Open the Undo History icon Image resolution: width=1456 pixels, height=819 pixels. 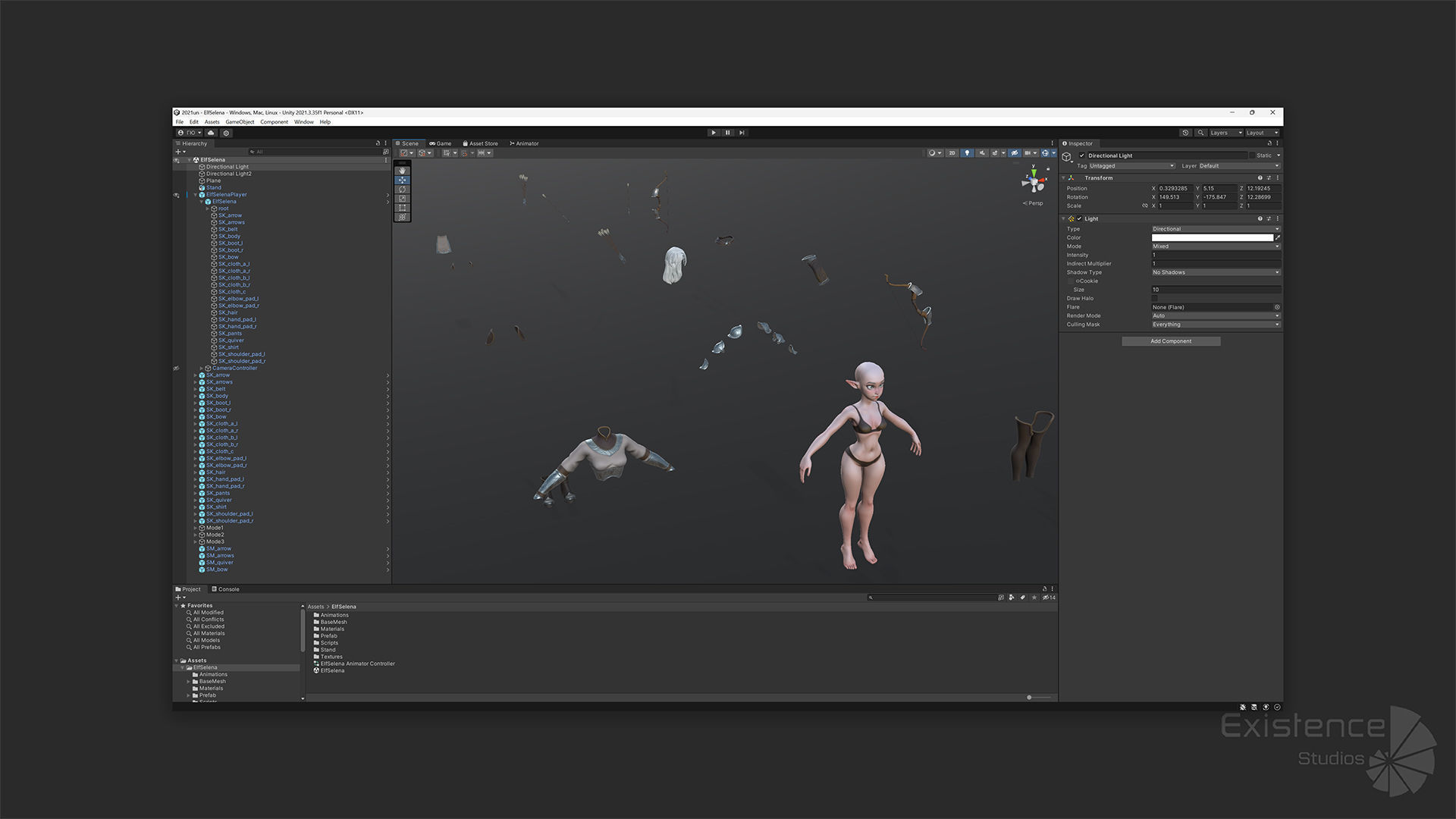pos(1186,133)
